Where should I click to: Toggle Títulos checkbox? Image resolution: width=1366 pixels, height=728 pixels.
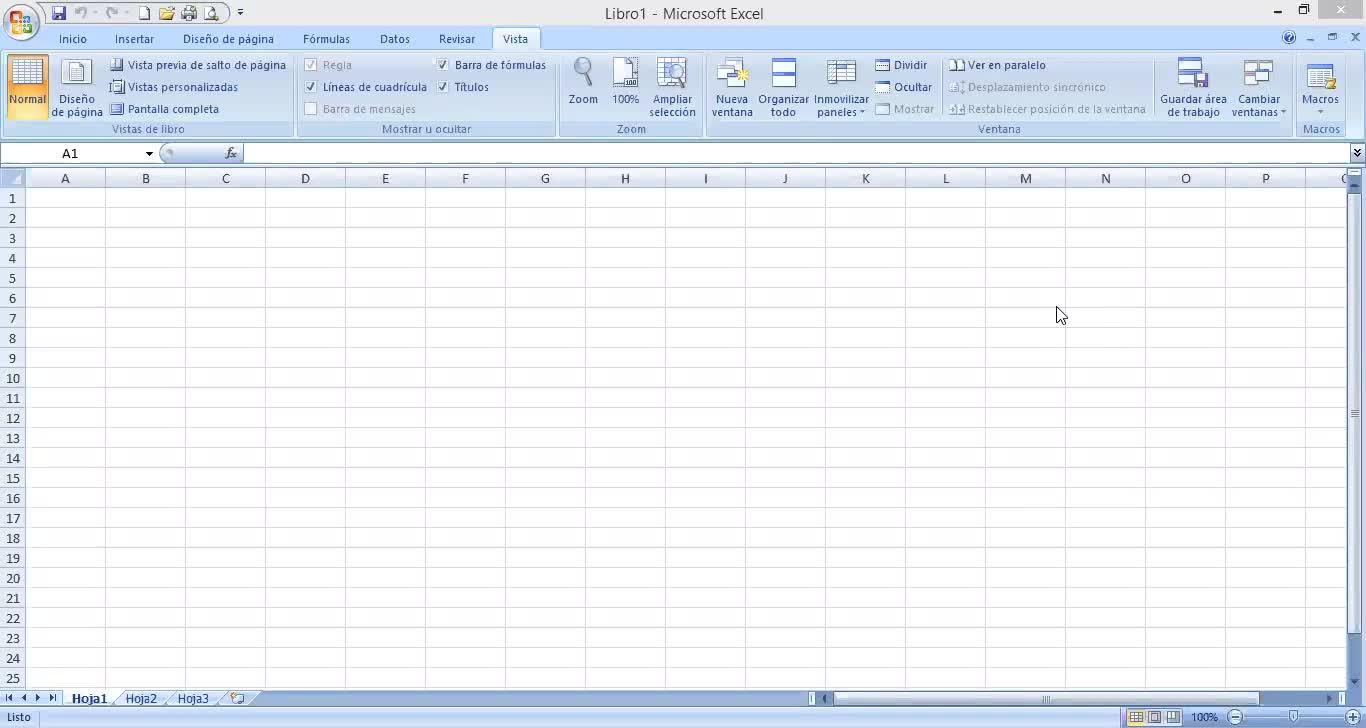click(443, 87)
